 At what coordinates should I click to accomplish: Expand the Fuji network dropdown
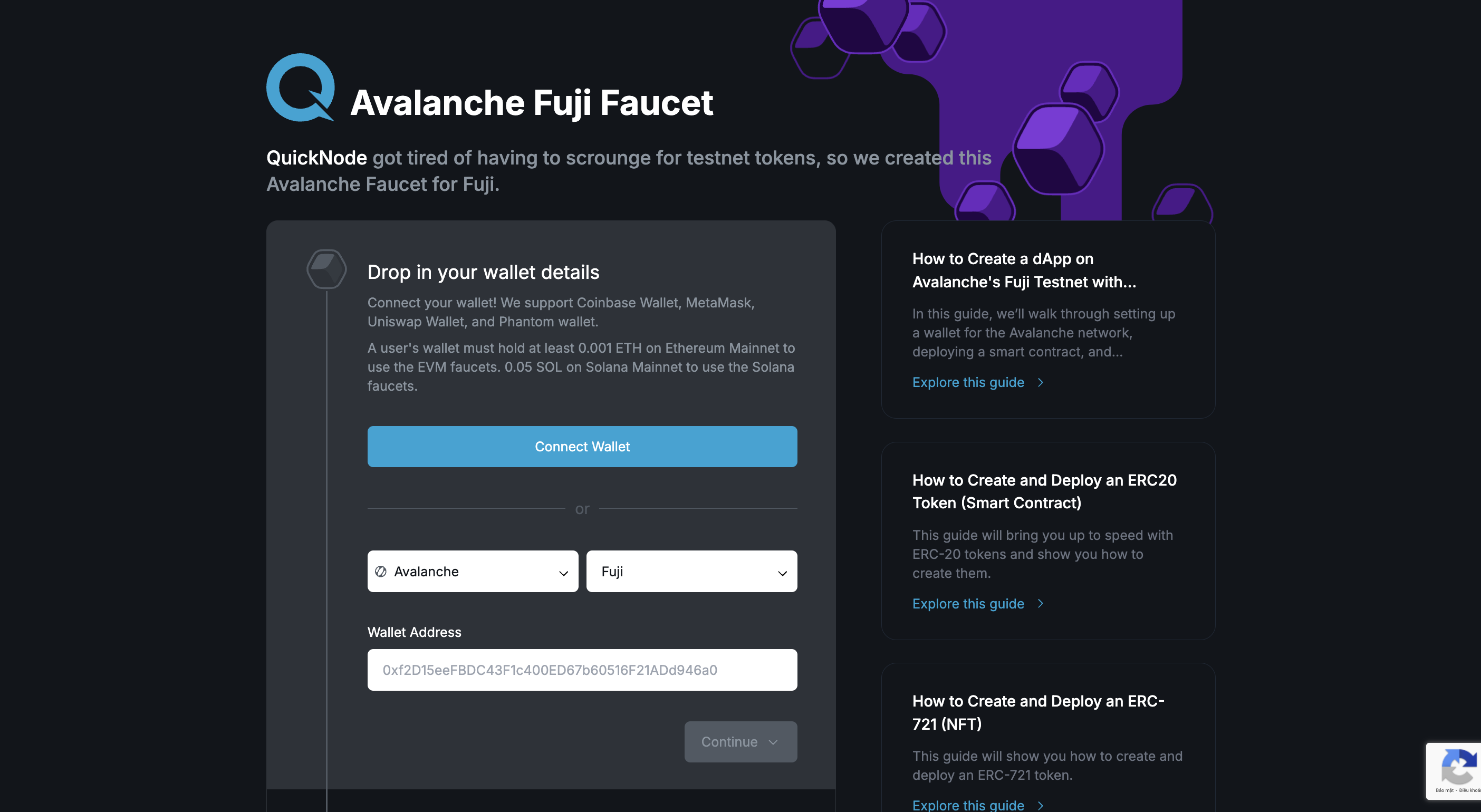[x=691, y=571]
